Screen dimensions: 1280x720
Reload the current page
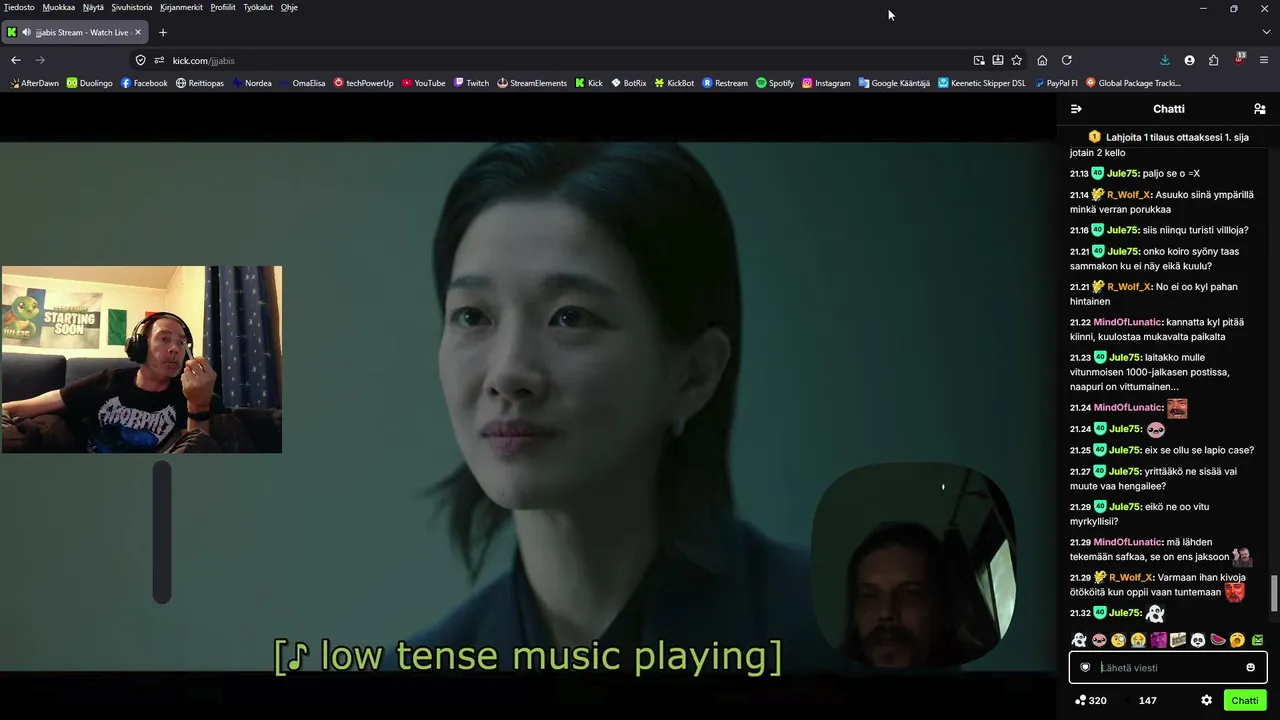click(1067, 60)
